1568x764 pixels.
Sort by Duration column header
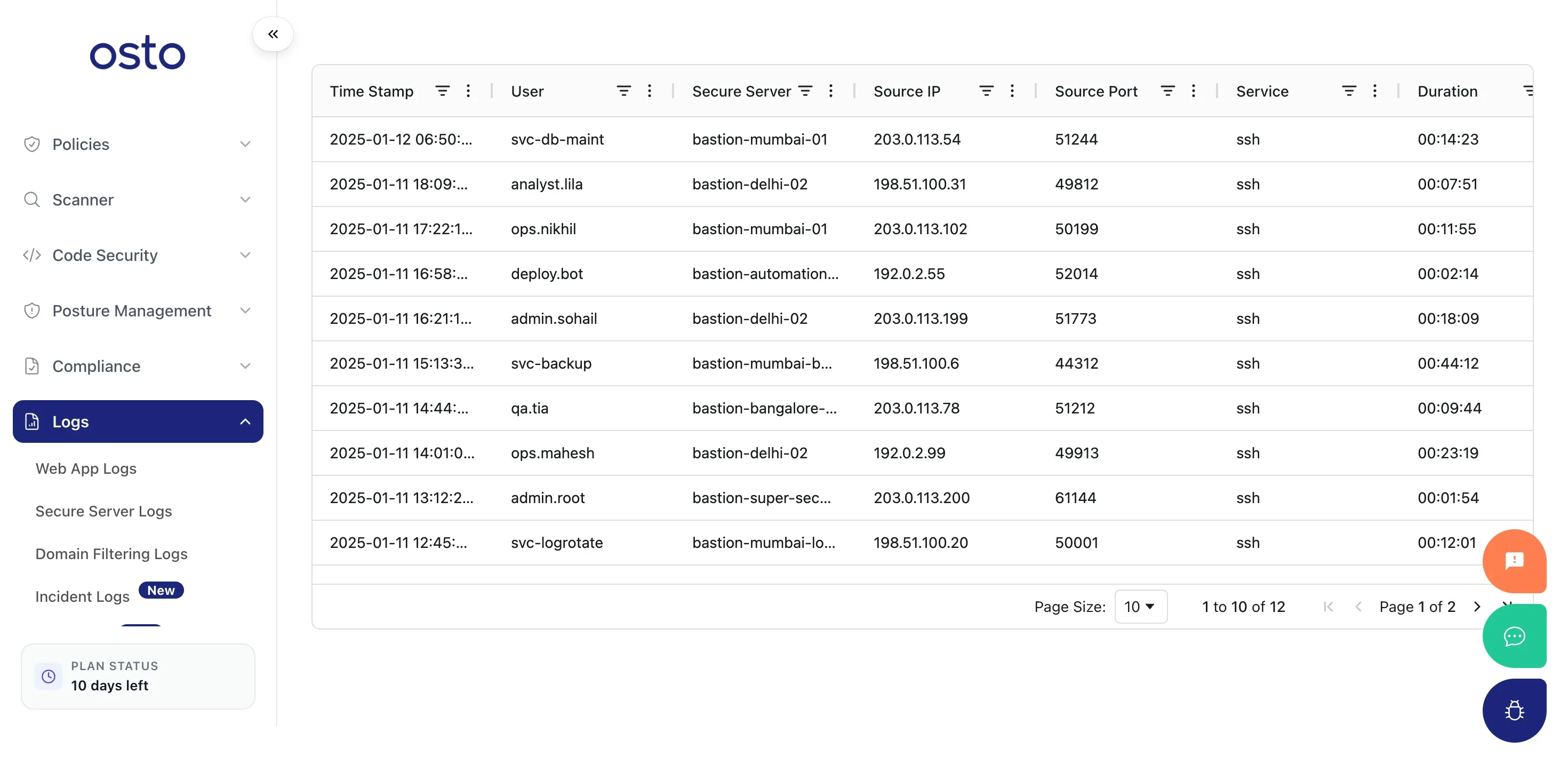(x=1447, y=91)
